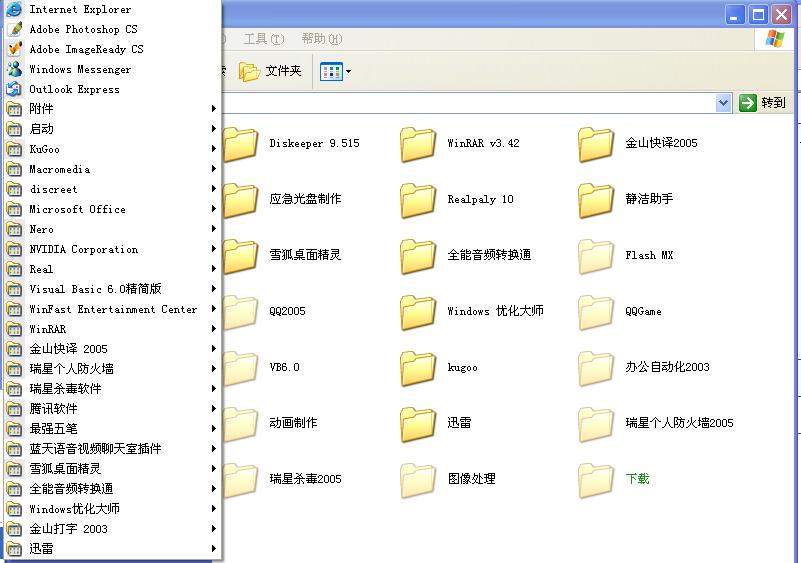Viewport: 801px width, 563px height.
Task: Select the QQGame folder icon
Action: (596, 312)
